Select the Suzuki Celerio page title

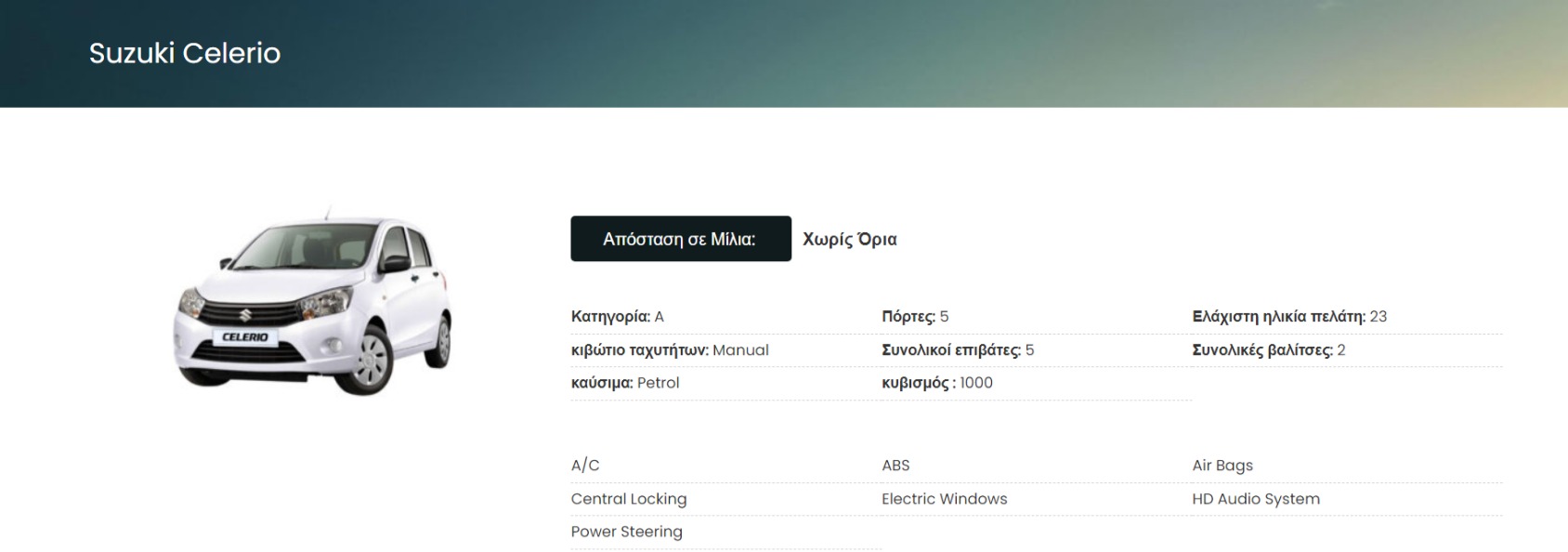tap(185, 53)
